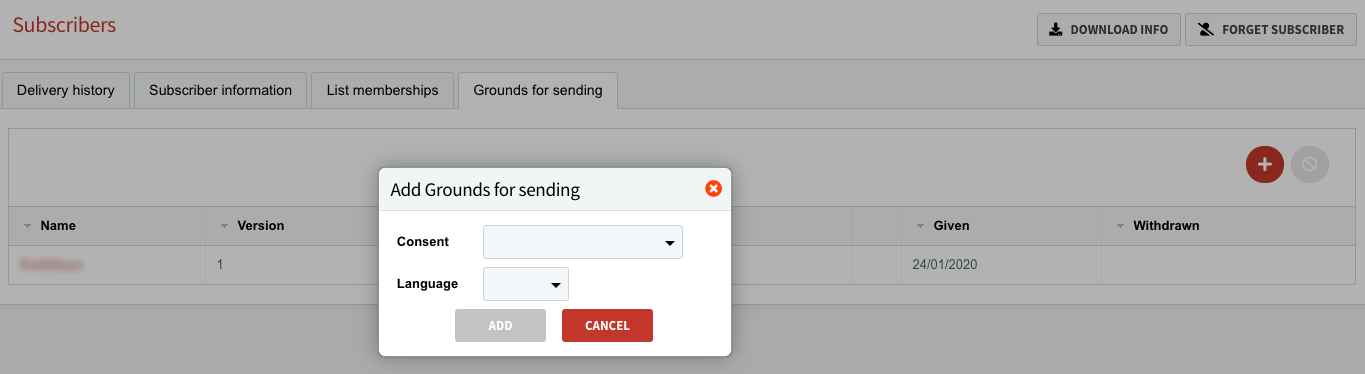The image size is (1365, 374).
Task: Click the Version column sort arrow
Action: point(224,226)
